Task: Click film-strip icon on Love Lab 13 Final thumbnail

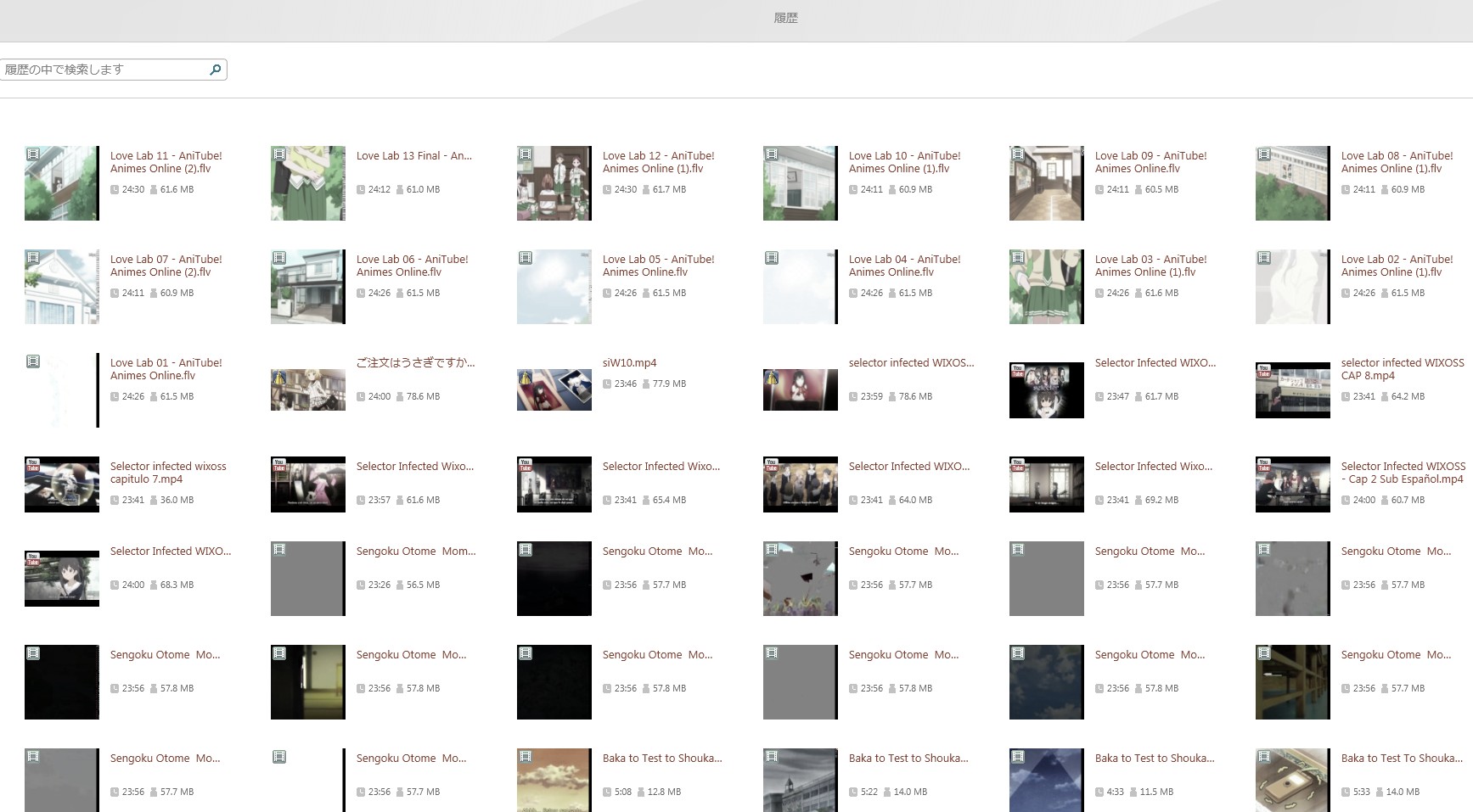Action: click(x=279, y=154)
